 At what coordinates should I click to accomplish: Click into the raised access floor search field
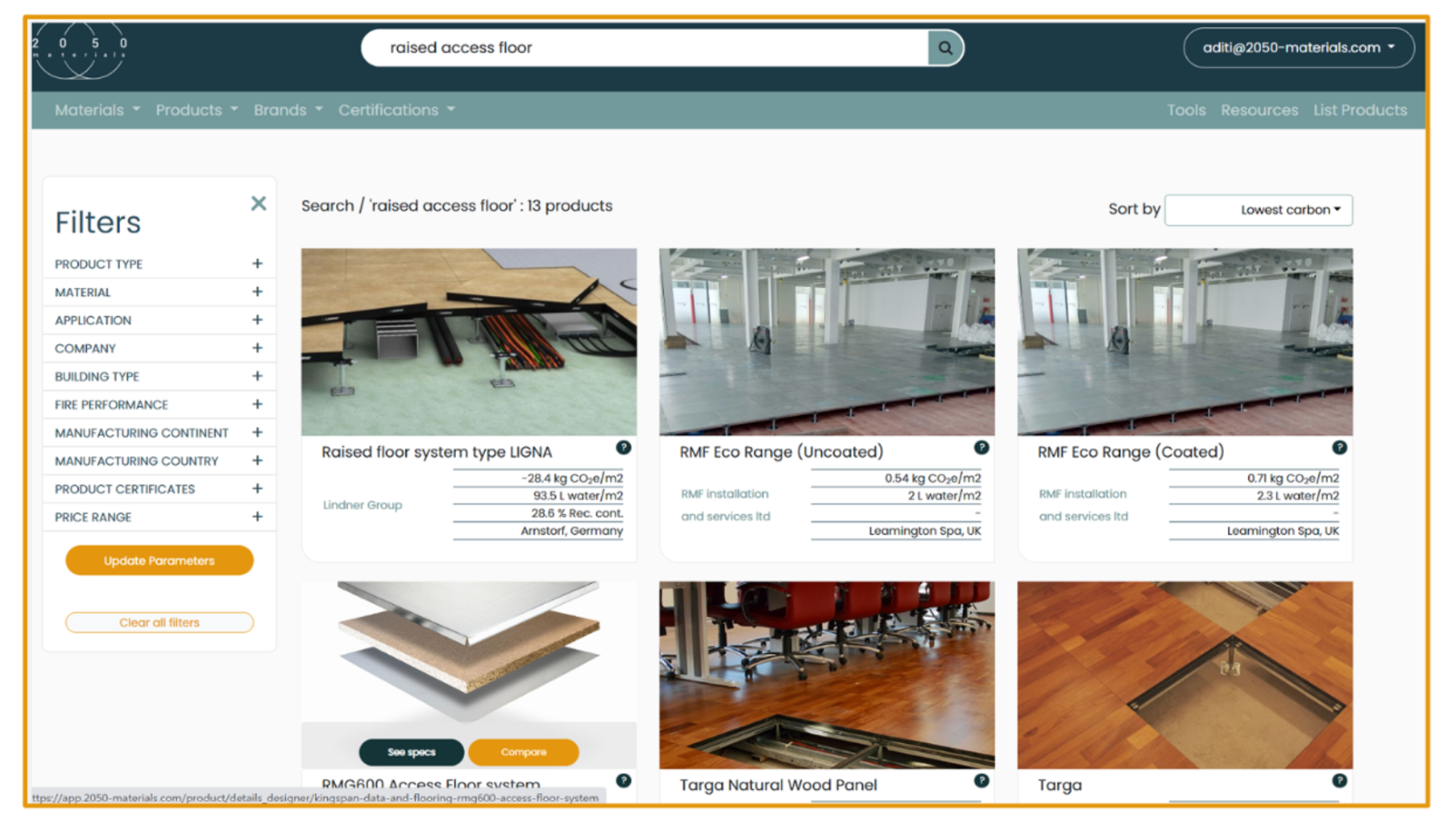pos(641,48)
